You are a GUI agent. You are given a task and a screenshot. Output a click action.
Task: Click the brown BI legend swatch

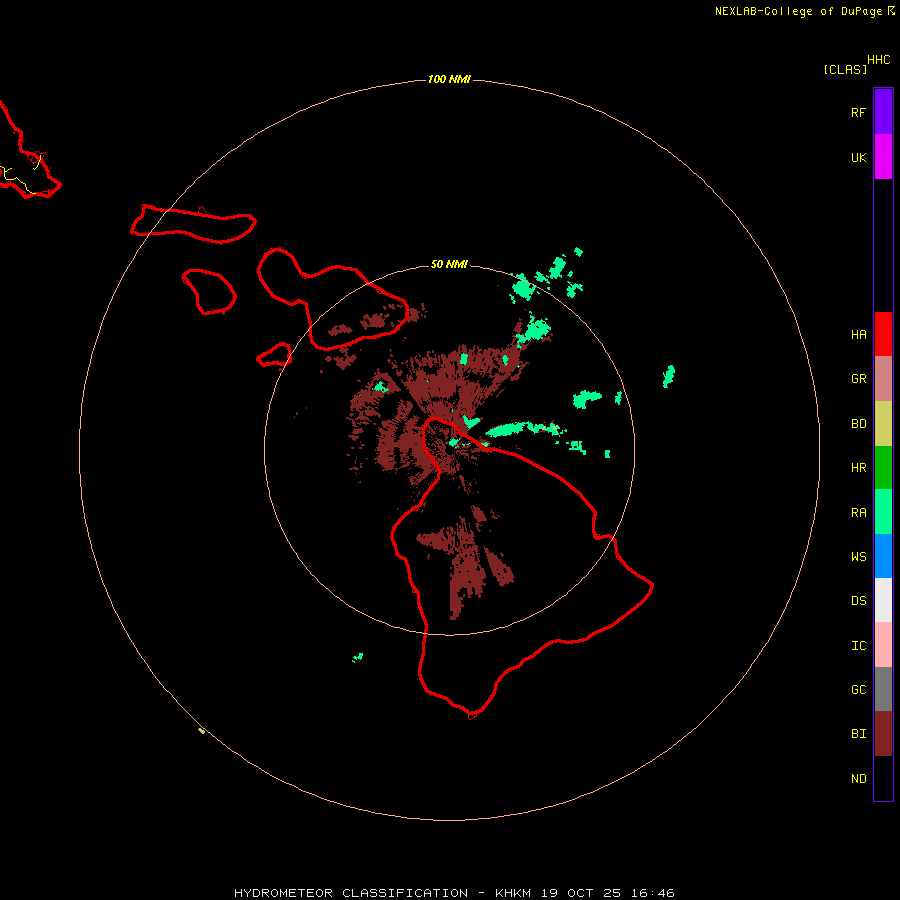883,734
